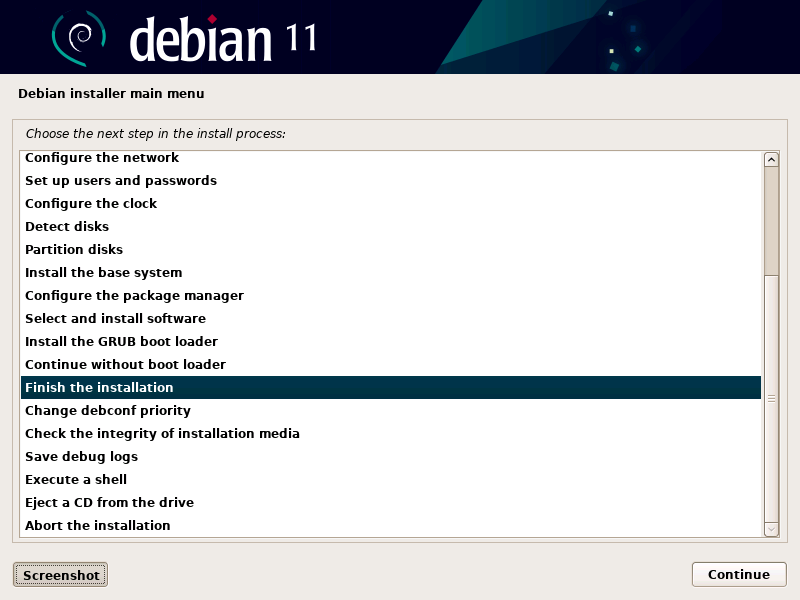Viewport: 800px width, 600px height.
Task: Select "Check the integrity of installation media"
Action: click(x=391, y=433)
